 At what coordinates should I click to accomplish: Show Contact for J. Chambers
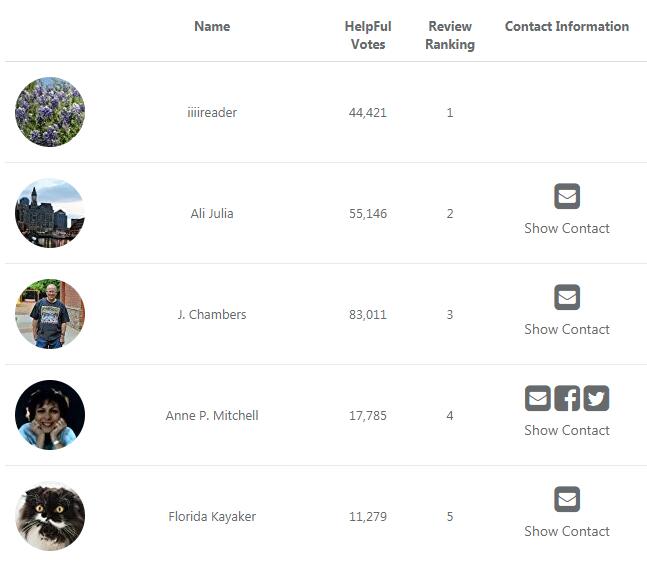coord(567,329)
